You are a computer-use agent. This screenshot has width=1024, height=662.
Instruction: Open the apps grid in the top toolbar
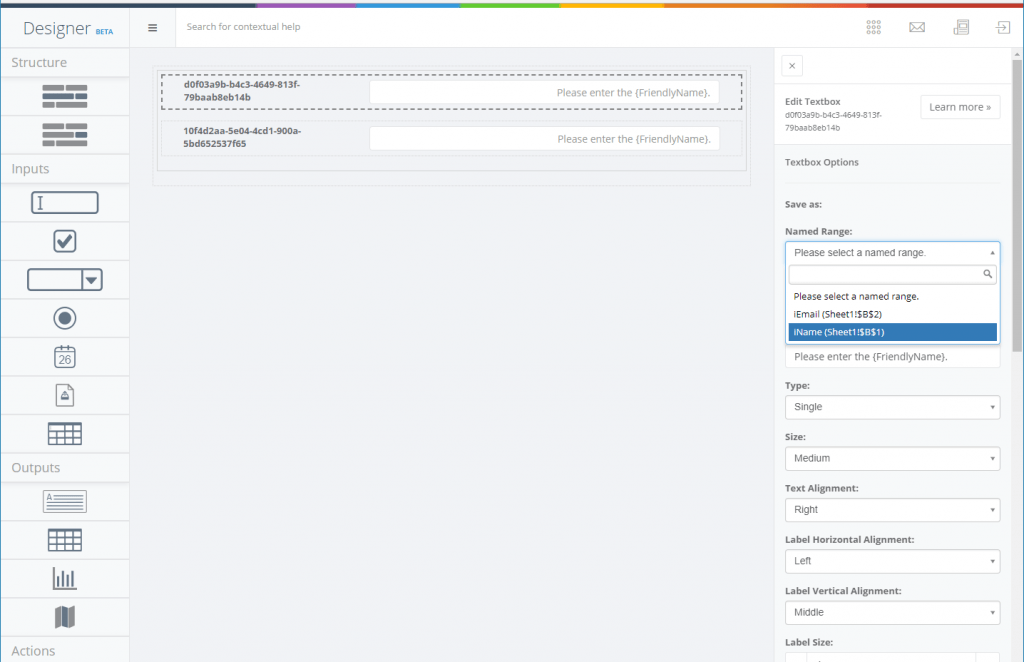[873, 27]
